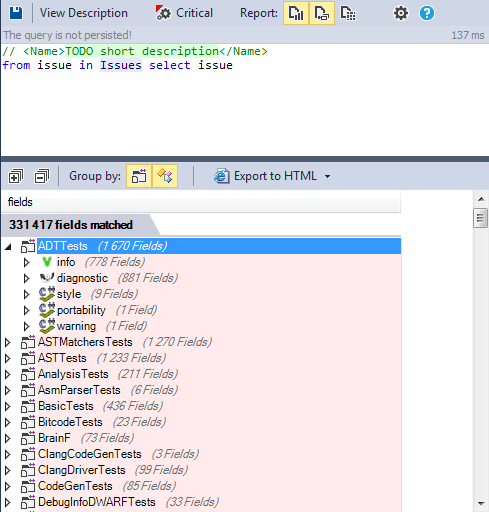Expand the ASTMatchersTests node
Viewport: 489px width, 512px height.
tap(8, 342)
